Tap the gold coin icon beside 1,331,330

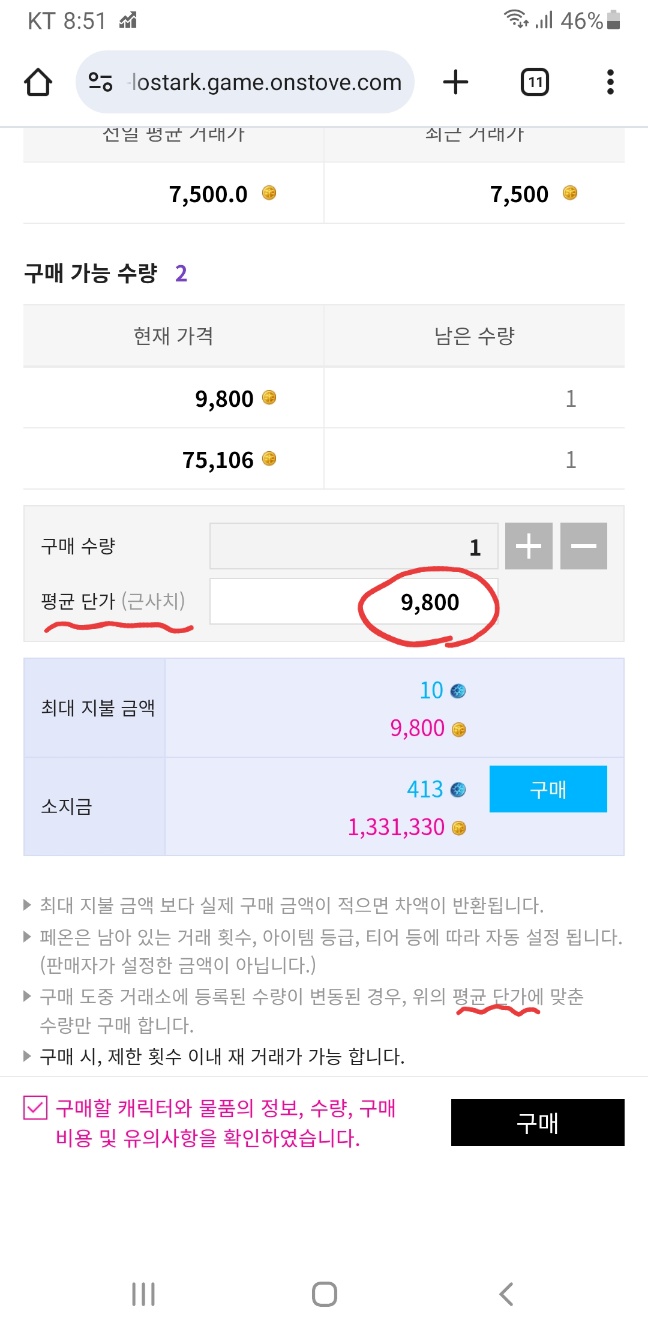[x=459, y=828]
